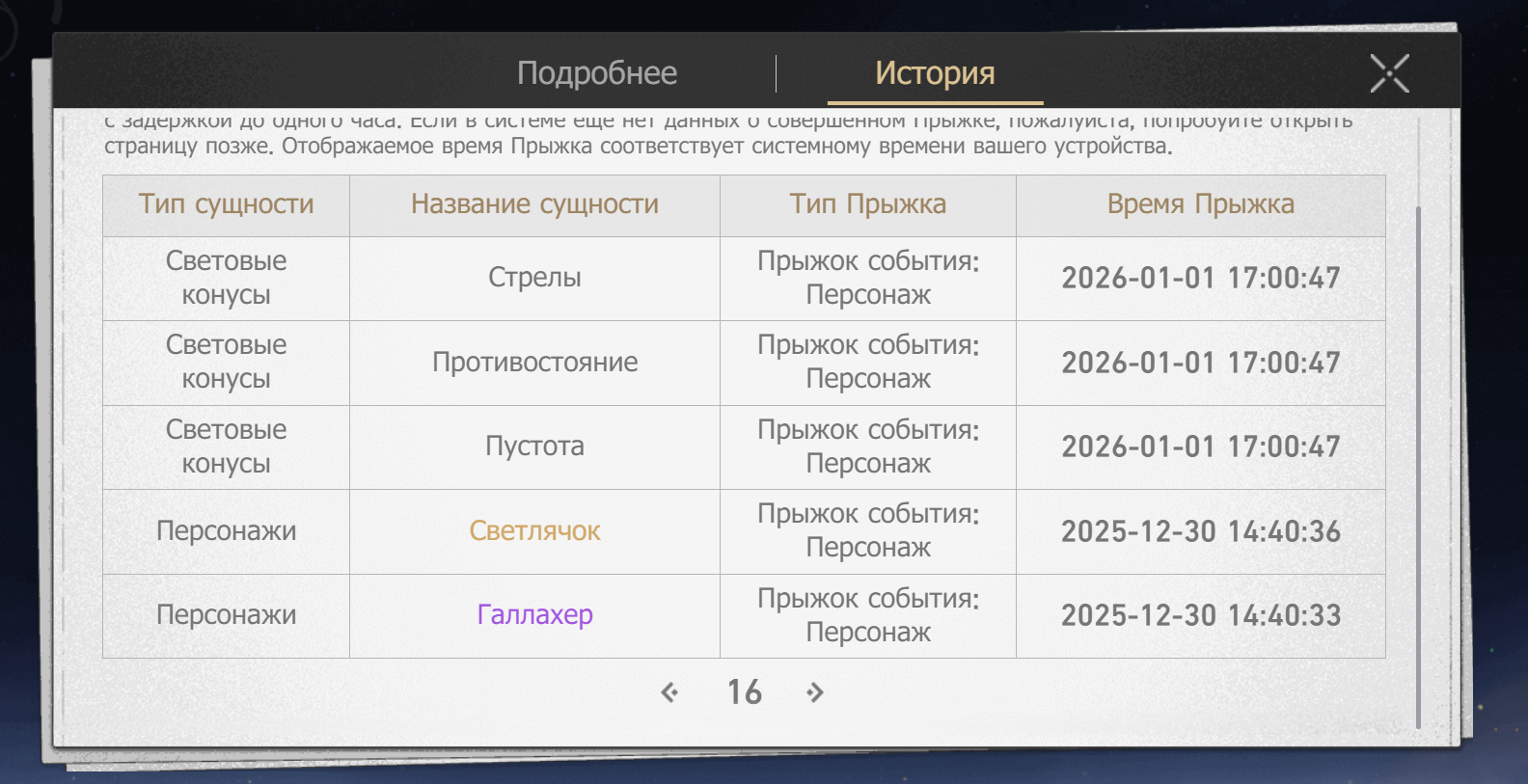Click the Тип сущности column header
1528x784 pixels.
click(x=226, y=204)
